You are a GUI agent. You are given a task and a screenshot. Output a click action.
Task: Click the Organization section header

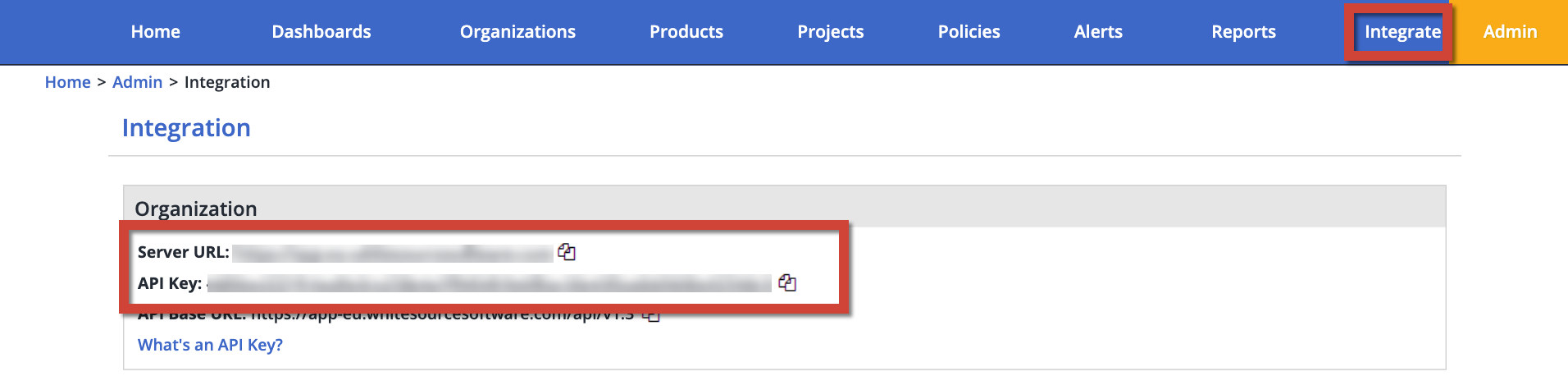click(196, 209)
